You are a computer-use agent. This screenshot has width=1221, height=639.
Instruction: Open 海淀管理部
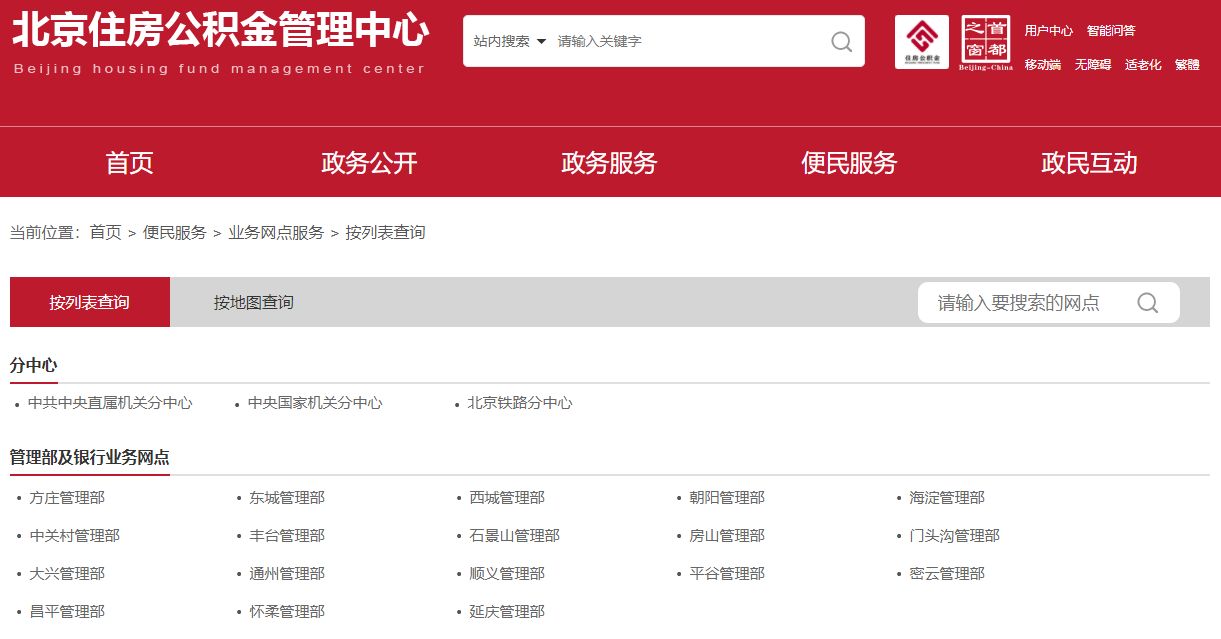947,497
